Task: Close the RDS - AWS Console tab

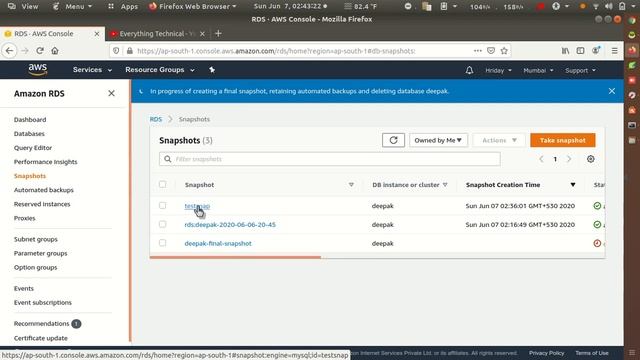Action: [x=97, y=34]
